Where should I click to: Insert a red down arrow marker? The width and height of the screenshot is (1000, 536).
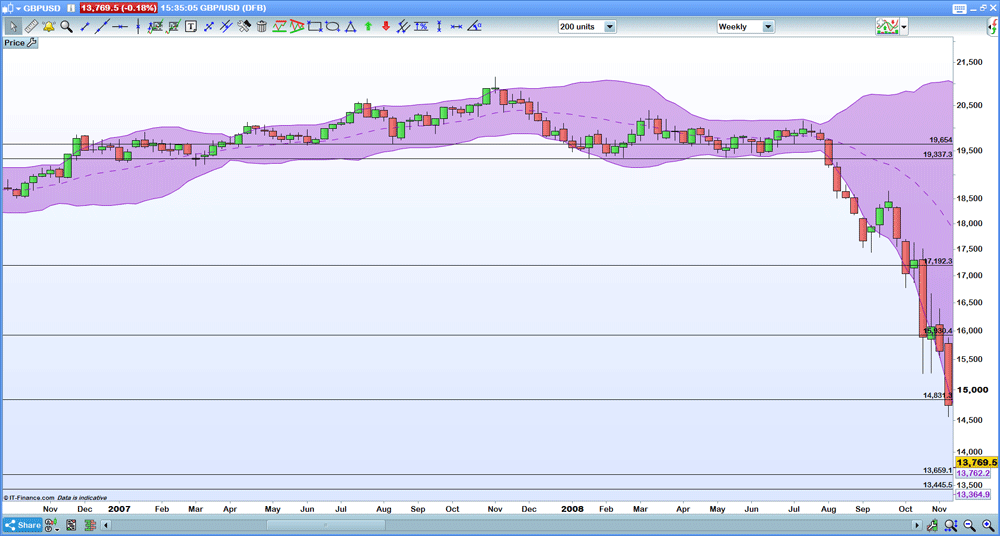click(x=386, y=27)
